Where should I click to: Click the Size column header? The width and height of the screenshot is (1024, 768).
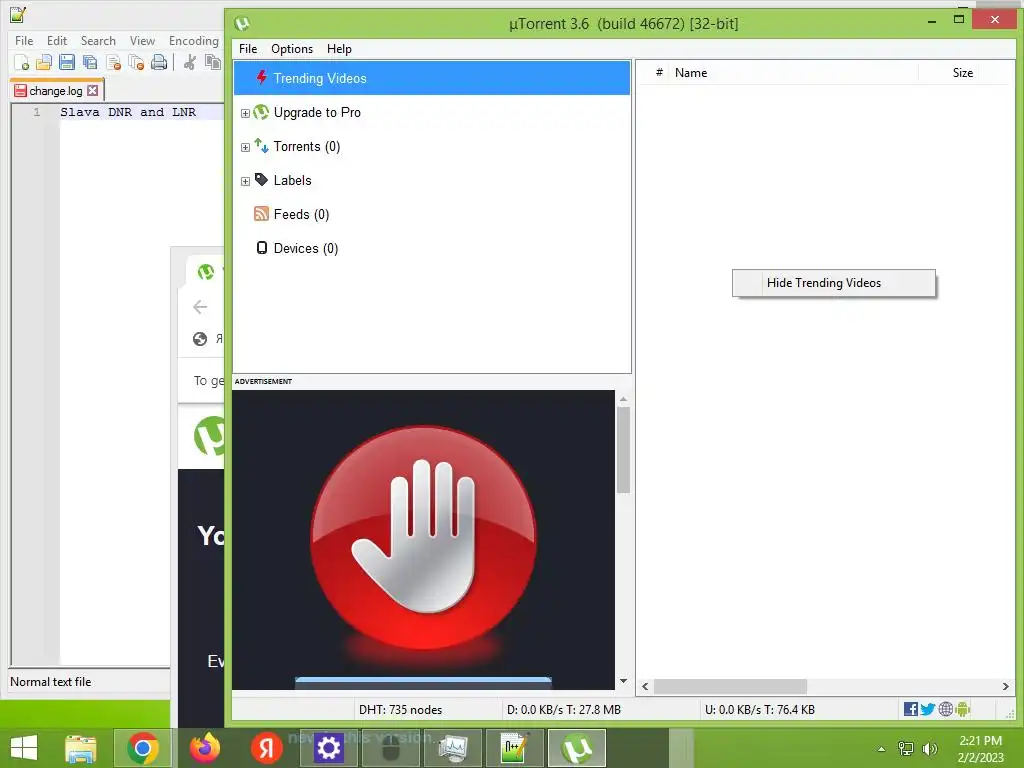963,72
